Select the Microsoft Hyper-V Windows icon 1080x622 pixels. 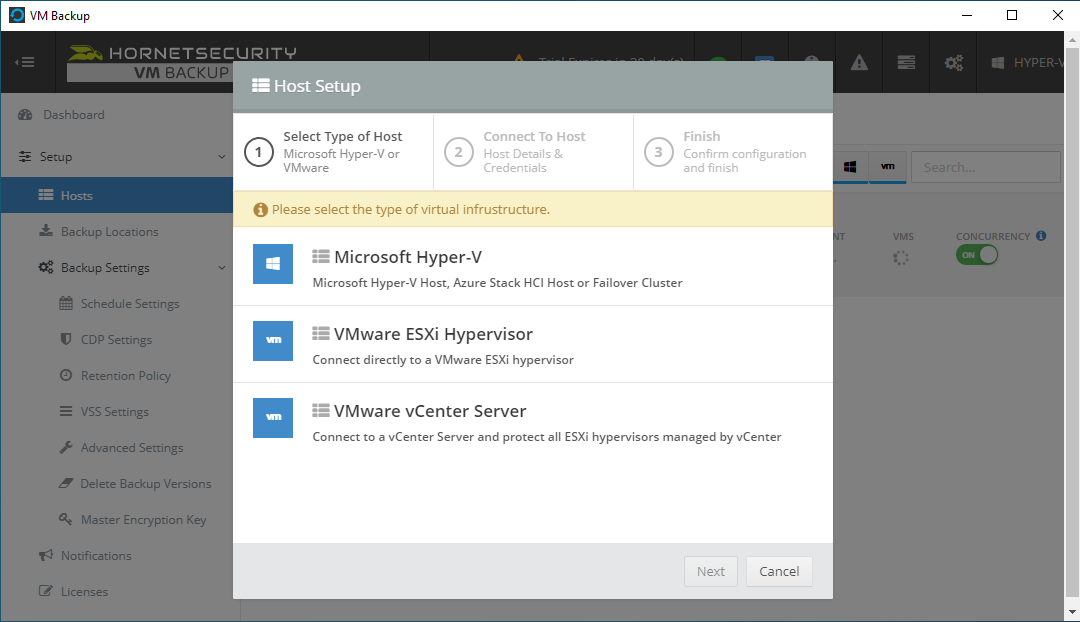click(x=272, y=263)
